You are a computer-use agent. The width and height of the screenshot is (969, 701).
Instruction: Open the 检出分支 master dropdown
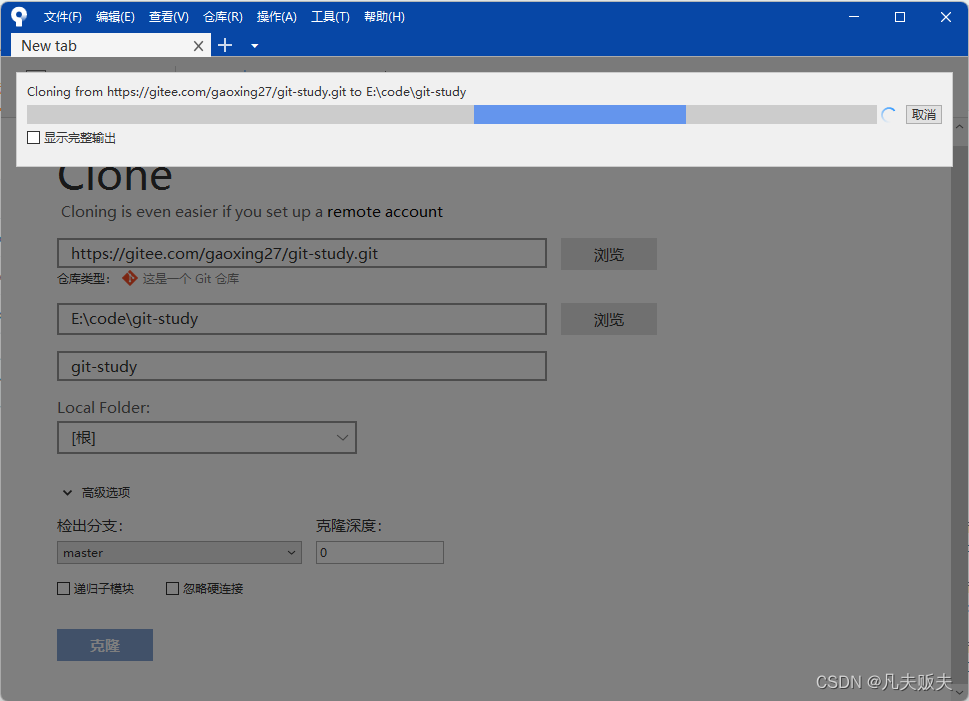(x=179, y=553)
